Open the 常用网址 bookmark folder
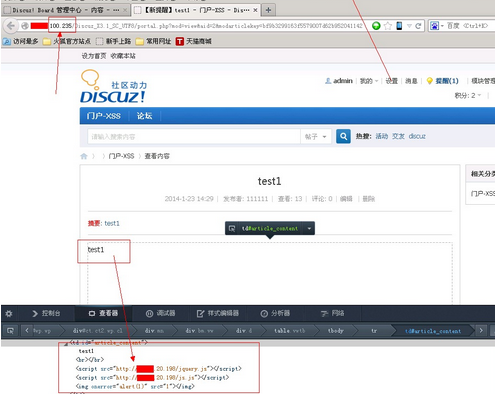The width and height of the screenshot is (495, 394). (154, 41)
